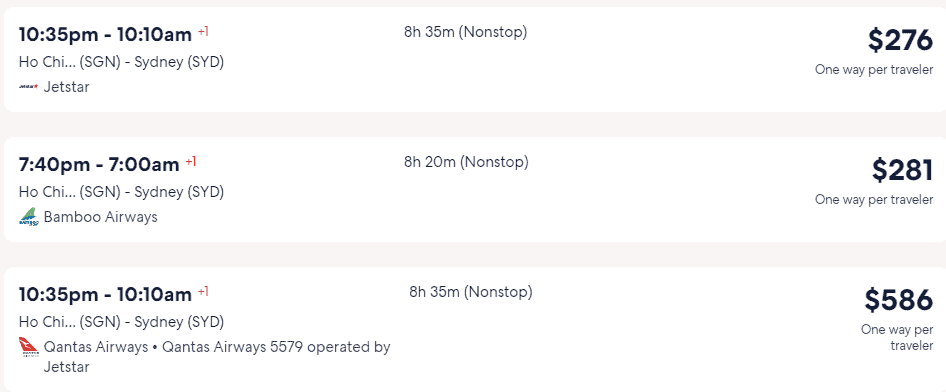946x392 pixels.
Task: Click the Bamboo Airways airline name
Action: (100, 217)
